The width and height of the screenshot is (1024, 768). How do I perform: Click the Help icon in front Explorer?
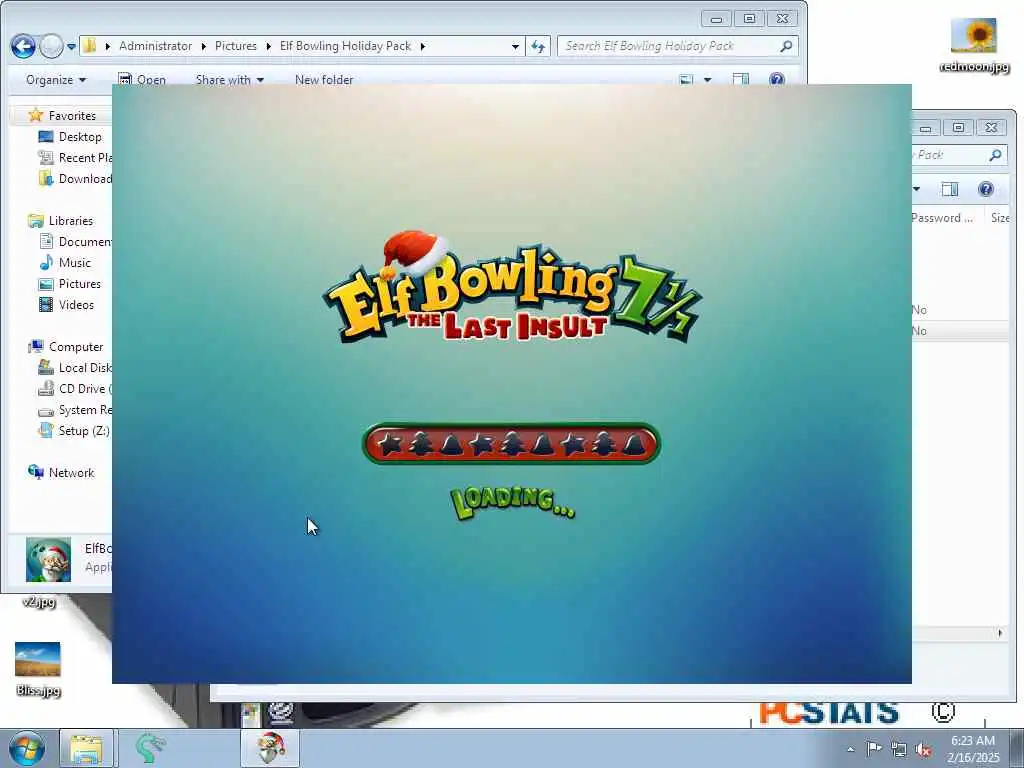click(x=776, y=79)
